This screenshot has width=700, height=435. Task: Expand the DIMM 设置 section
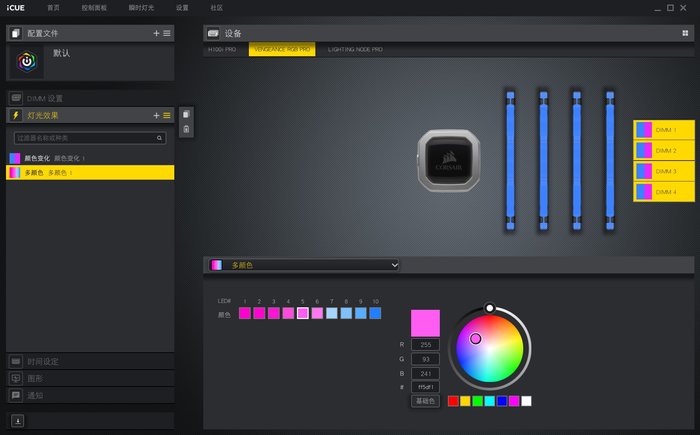click(x=90, y=98)
